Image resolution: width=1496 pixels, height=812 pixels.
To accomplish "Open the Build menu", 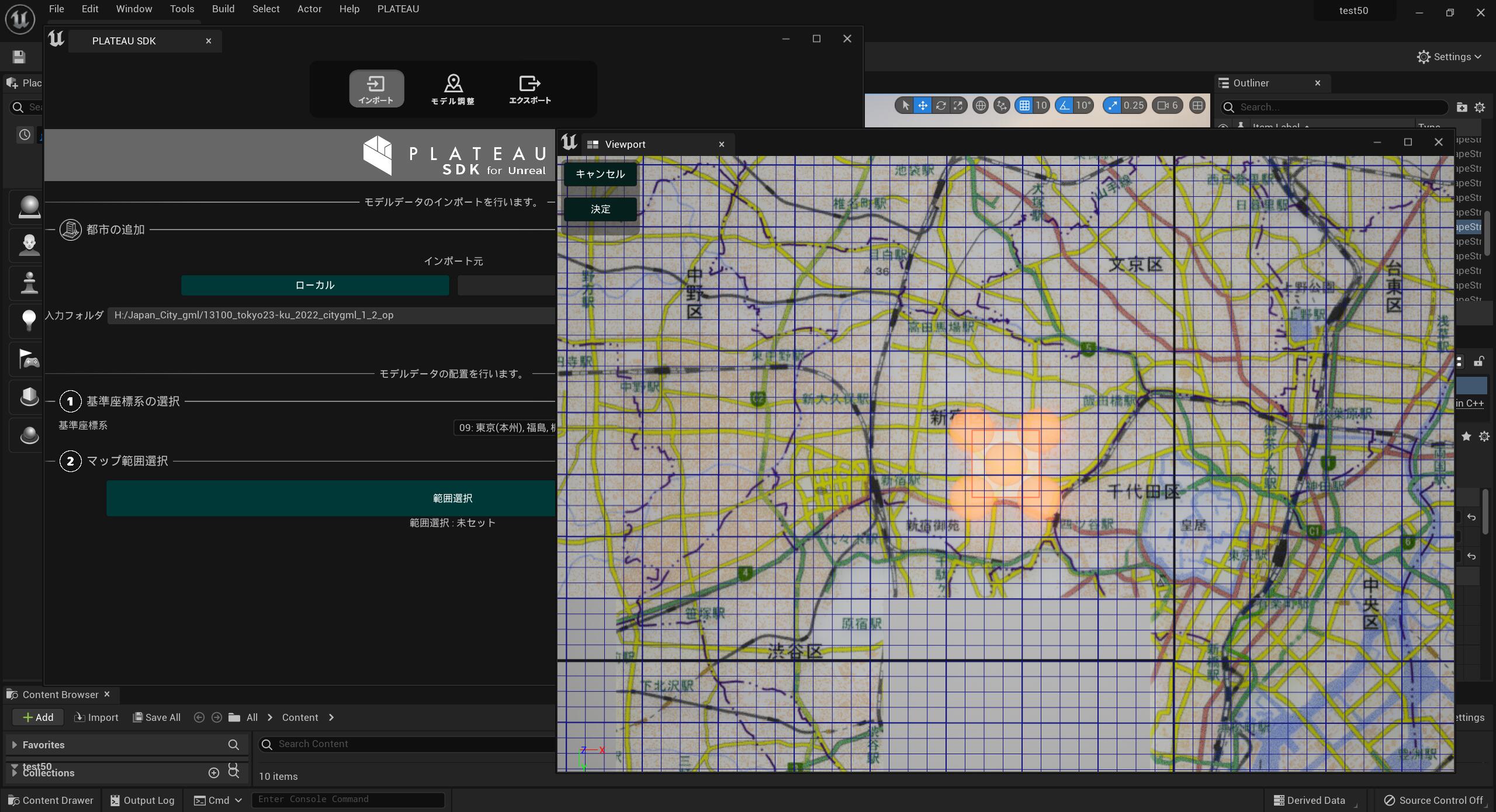I will point(223,9).
